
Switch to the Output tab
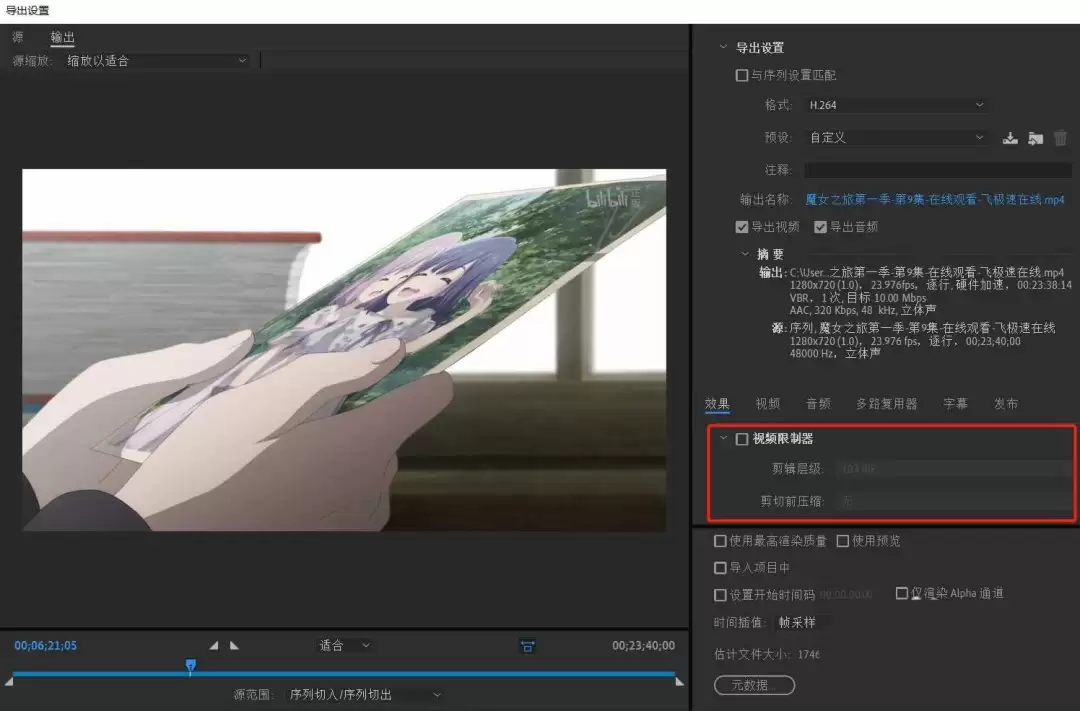pyautogui.click(x=62, y=37)
